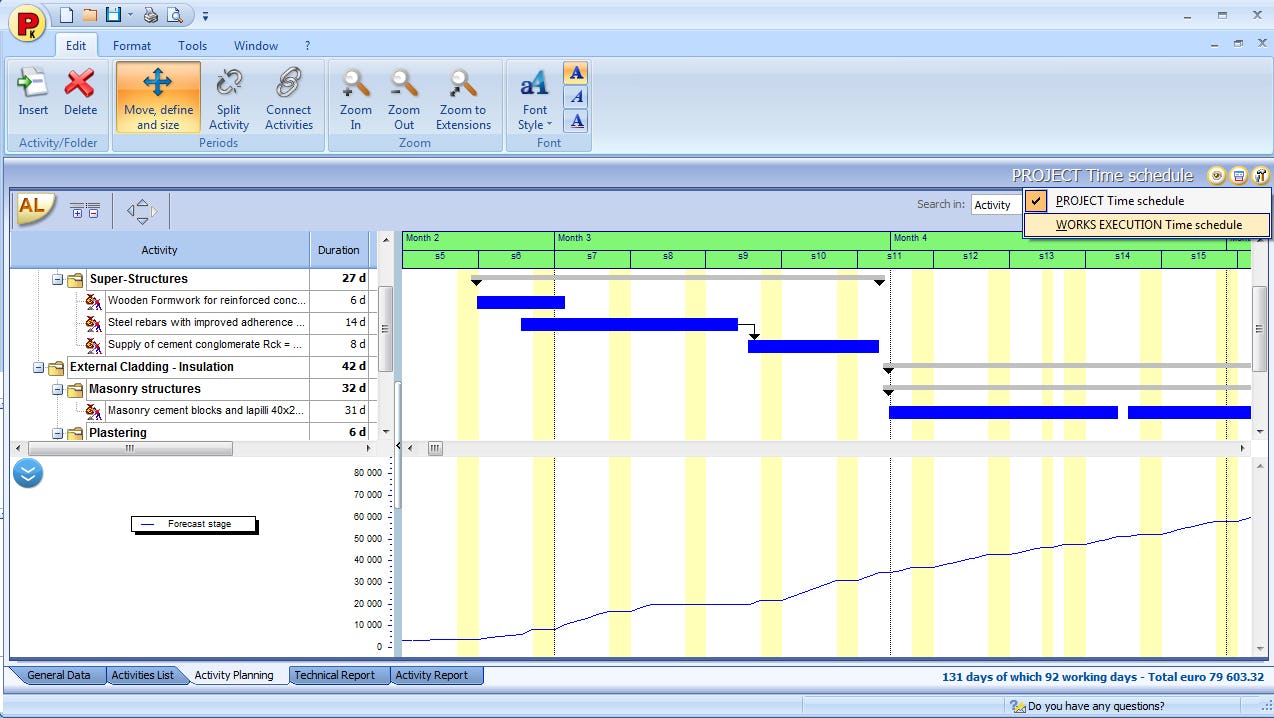Click the Forecast stage legend box
This screenshot has height=718, width=1274.
pyautogui.click(x=193, y=523)
